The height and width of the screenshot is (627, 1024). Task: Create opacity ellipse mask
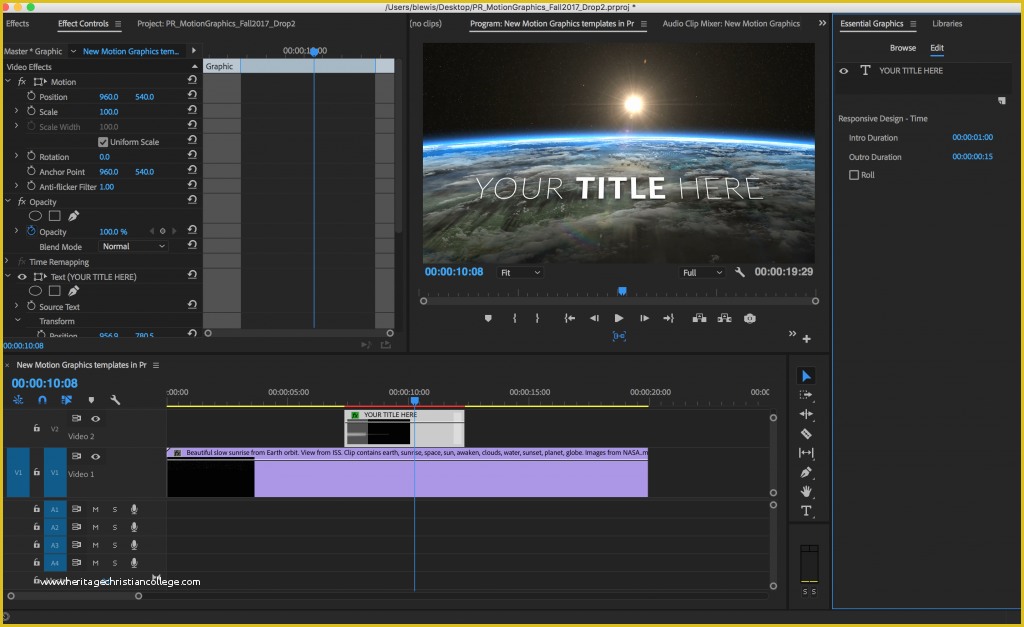35,216
